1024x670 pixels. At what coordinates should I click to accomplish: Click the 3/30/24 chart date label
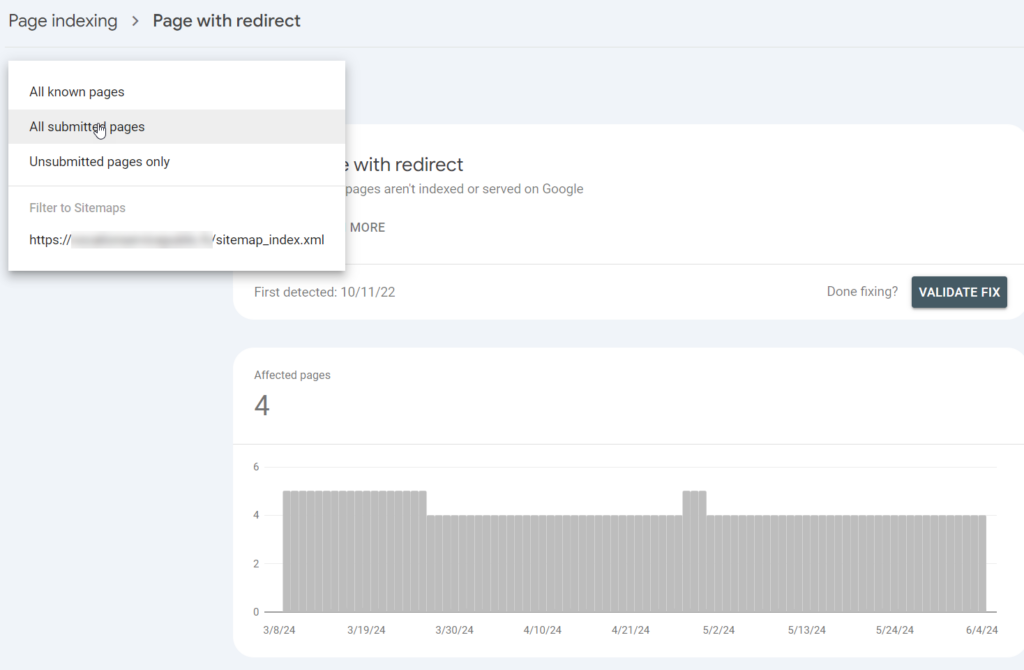click(454, 630)
